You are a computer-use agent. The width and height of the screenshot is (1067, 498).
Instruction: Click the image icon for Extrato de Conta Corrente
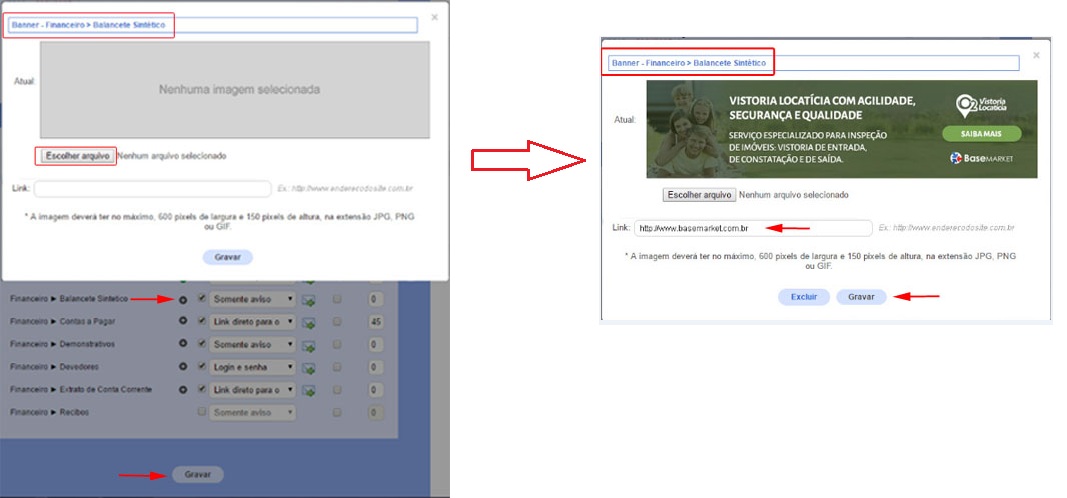(x=309, y=390)
